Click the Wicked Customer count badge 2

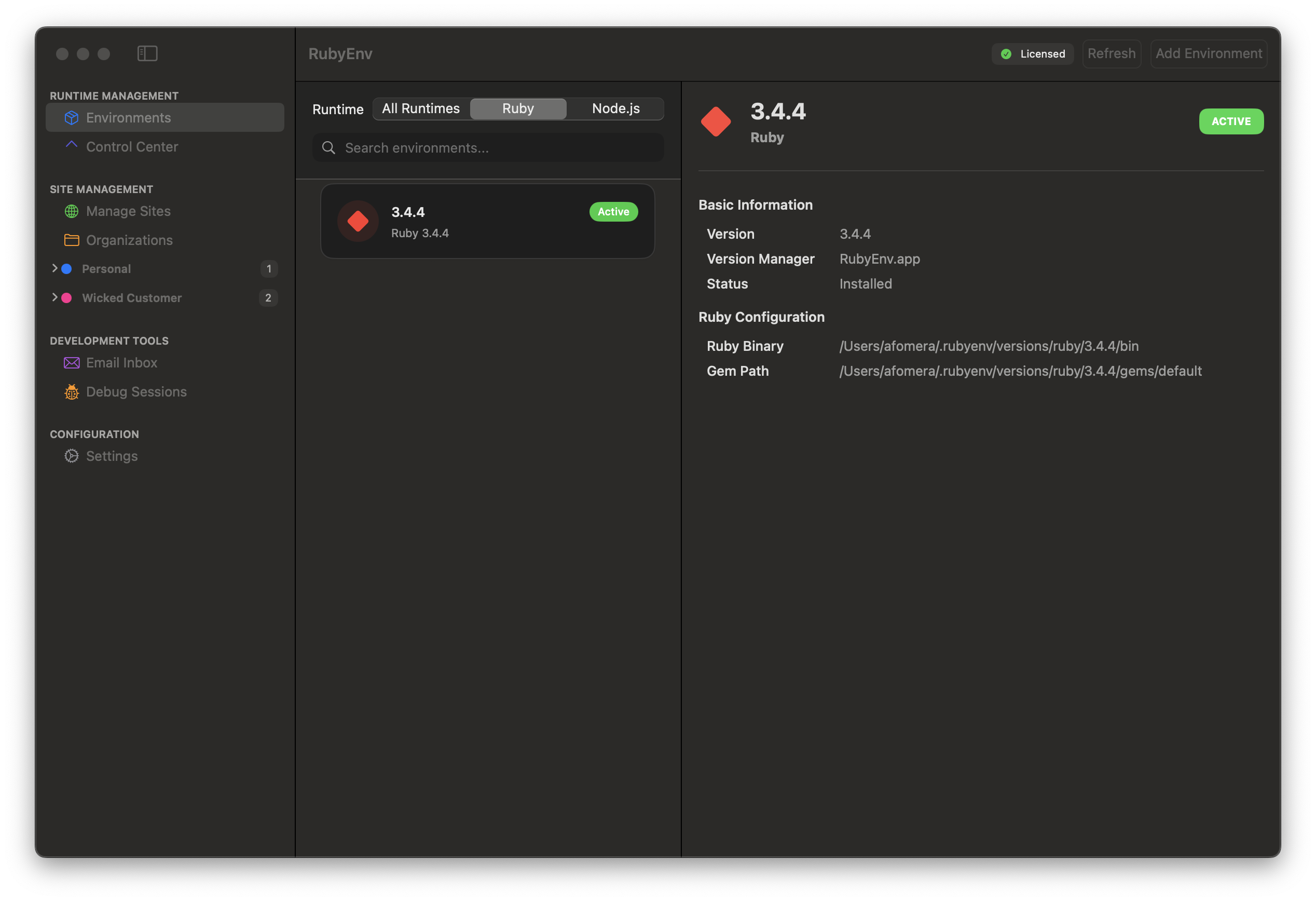(x=268, y=298)
